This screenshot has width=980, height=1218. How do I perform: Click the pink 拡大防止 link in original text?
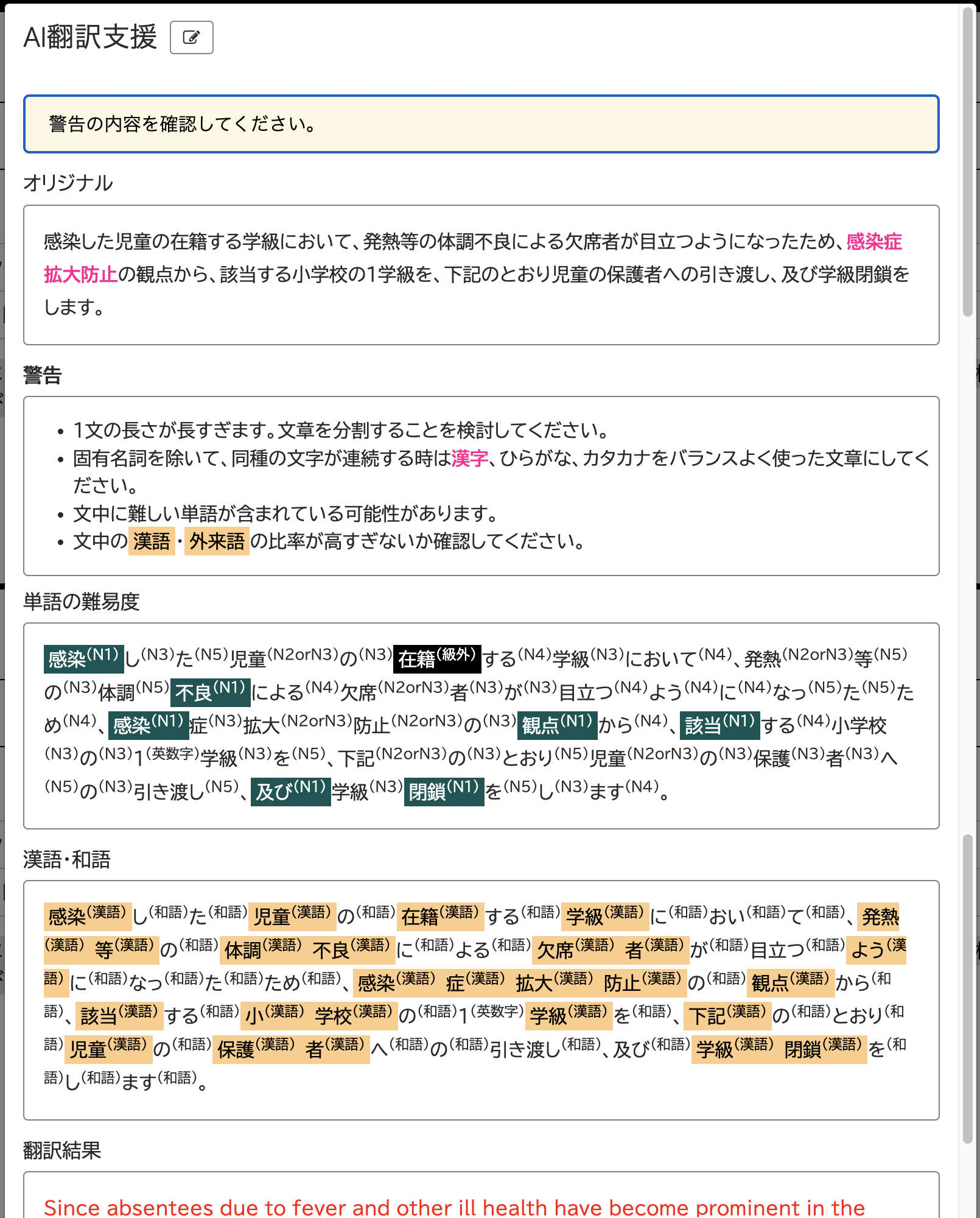point(80,275)
